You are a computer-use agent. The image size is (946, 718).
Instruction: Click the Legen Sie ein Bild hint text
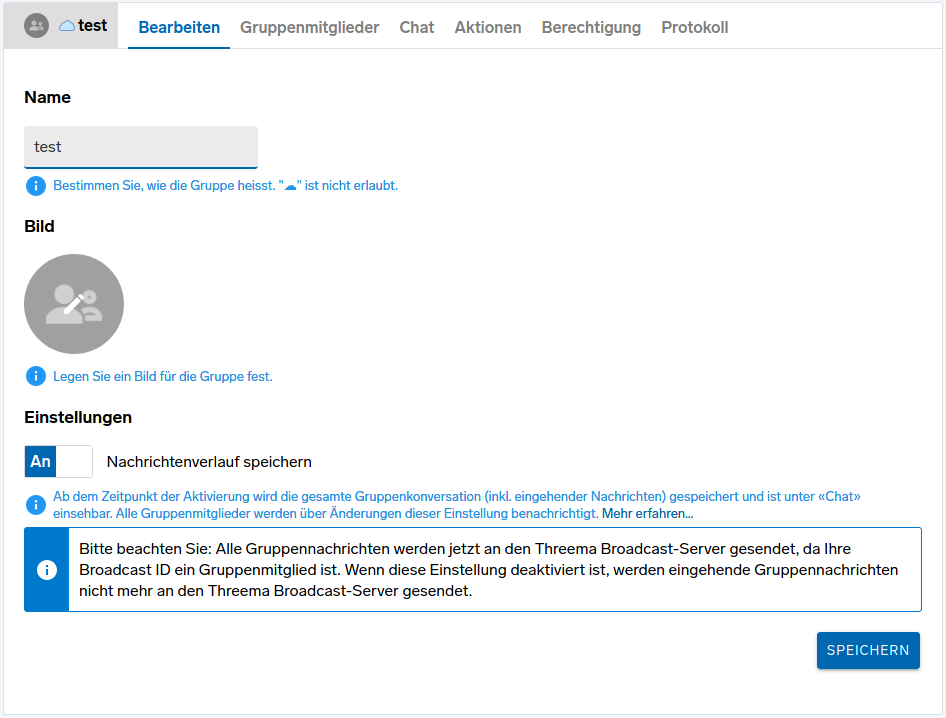point(163,376)
